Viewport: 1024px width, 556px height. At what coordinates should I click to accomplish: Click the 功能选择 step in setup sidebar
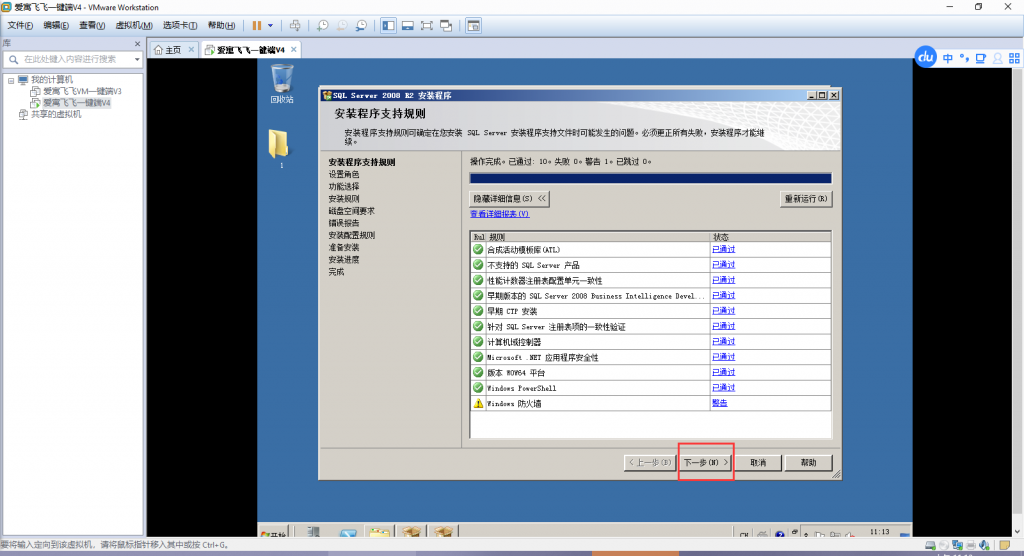click(x=344, y=187)
